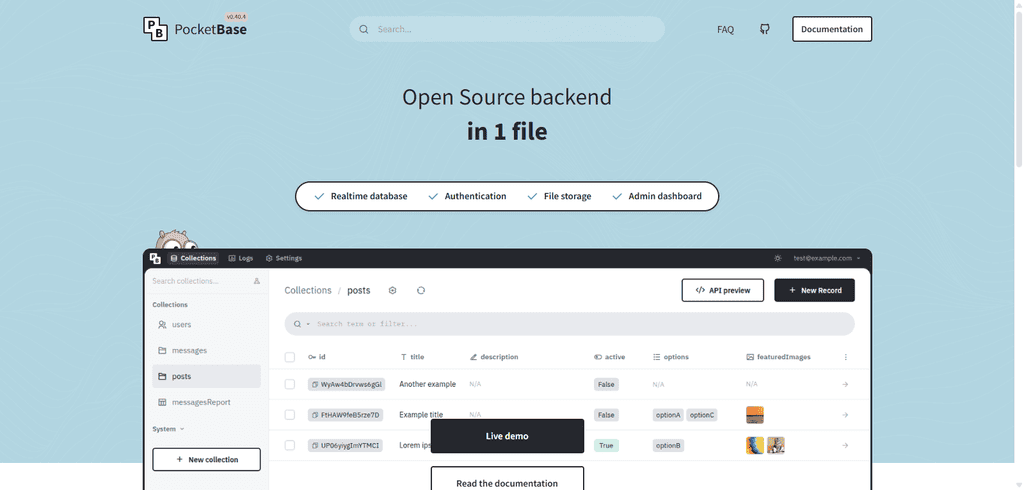Open the second Lorem ipsum image thumbnail
1024x490 pixels.
(776, 446)
